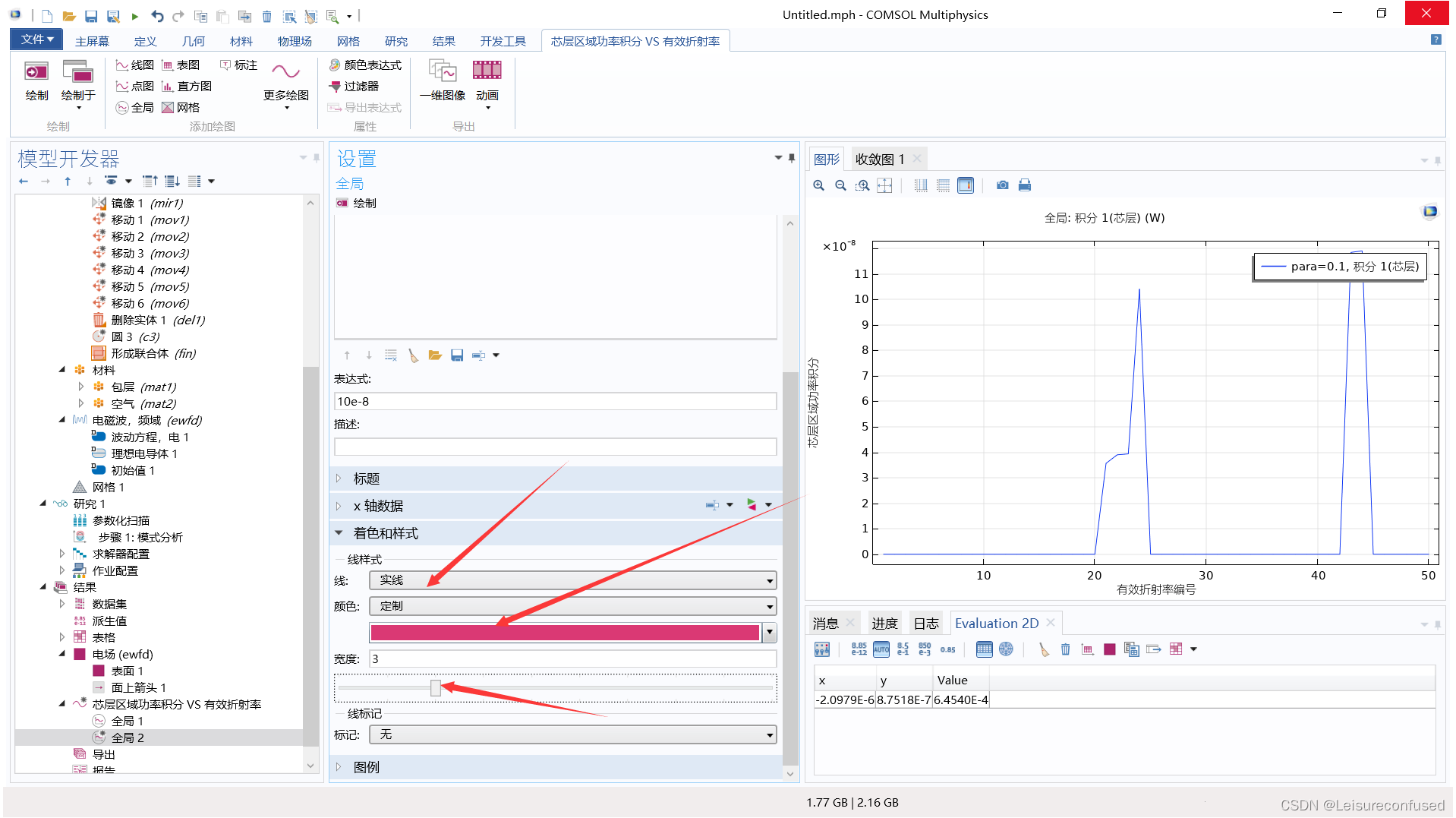Toggle the legend display icon in graphics toolbar
The height and width of the screenshot is (818, 1456).
[x=966, y=185]
